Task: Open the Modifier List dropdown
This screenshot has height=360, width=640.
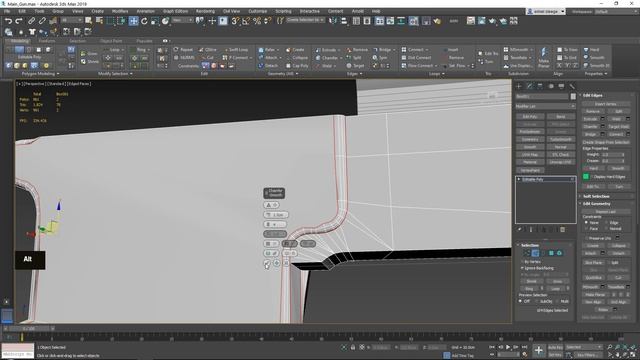Action: pos(545,107)
